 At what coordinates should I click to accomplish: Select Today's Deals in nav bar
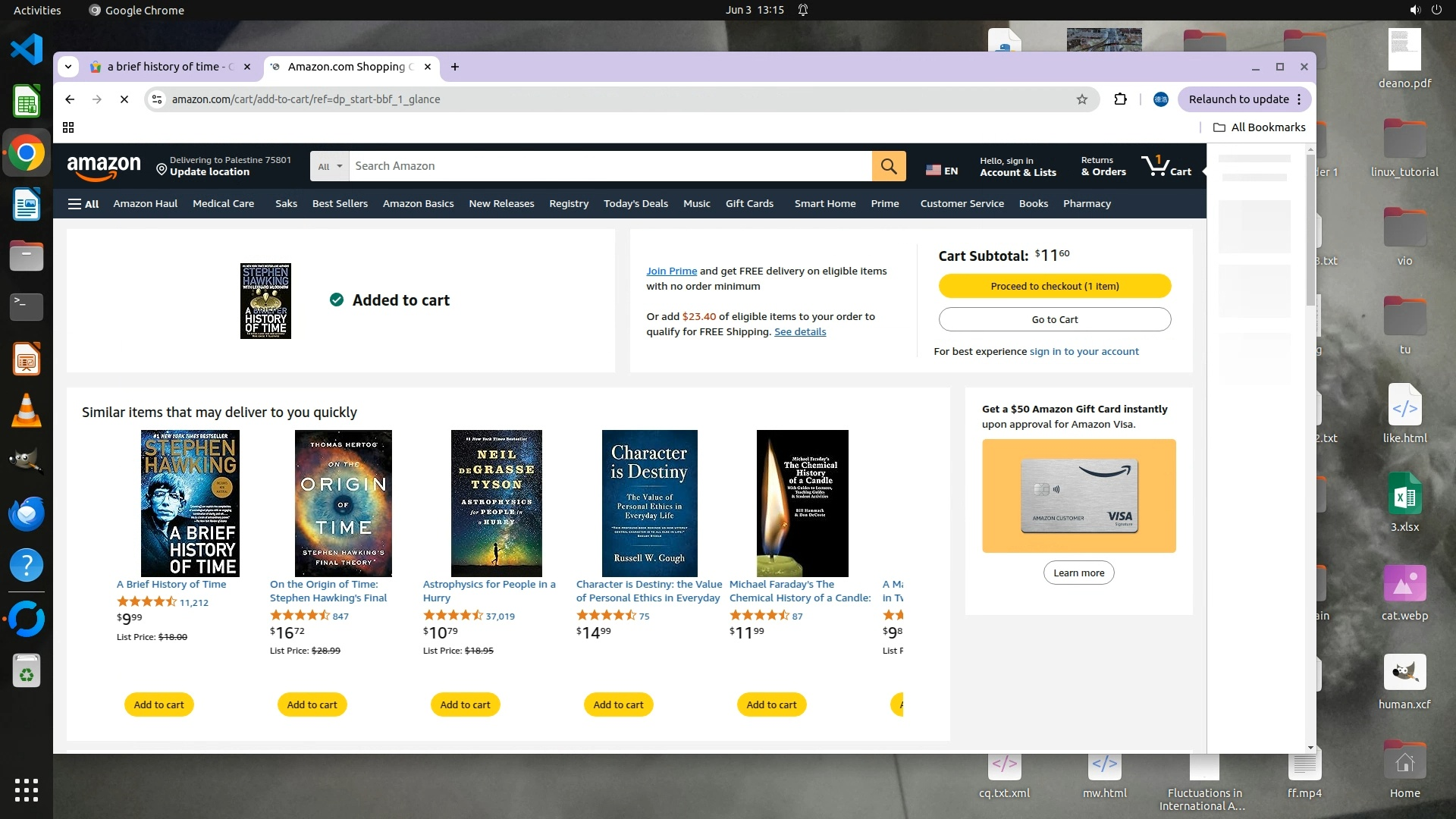pos(635,204)
